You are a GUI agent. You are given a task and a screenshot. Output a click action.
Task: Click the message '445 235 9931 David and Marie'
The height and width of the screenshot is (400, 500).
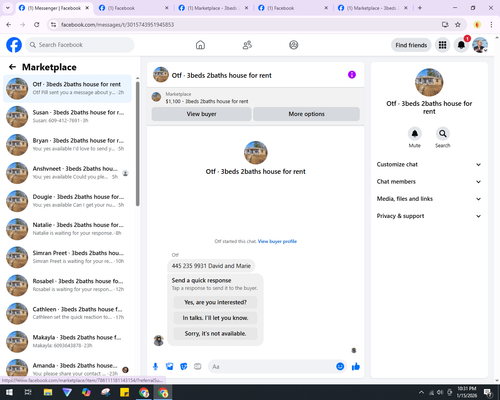click(211, 266)
